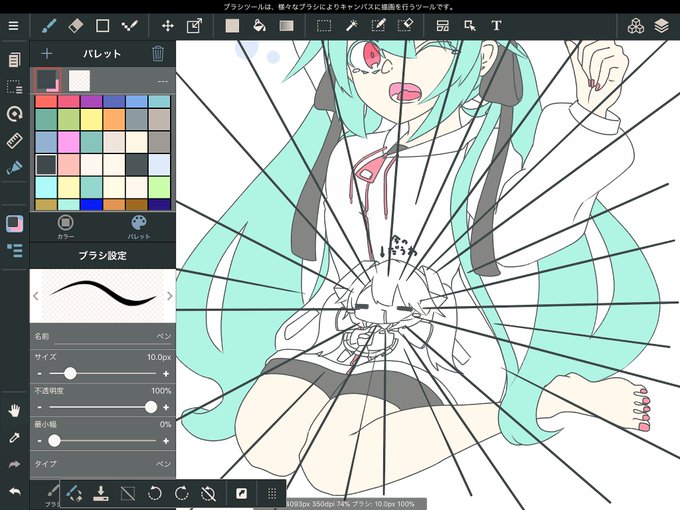Image resolution: width=680 pixels, height=510 pixels.
Task: Switch to the パレット tab
Action: click(x=139, y=227)
